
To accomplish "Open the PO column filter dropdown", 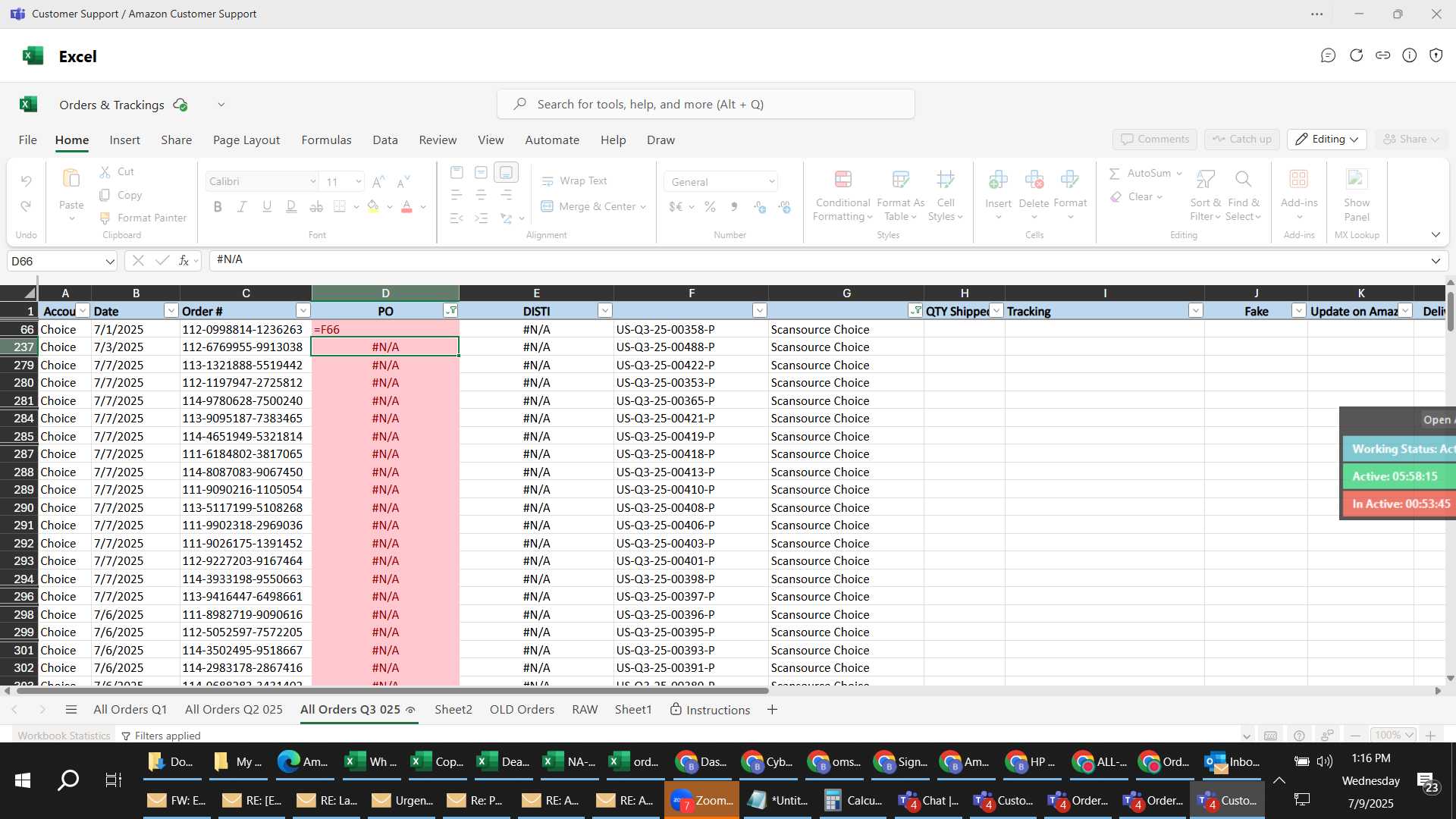I will 450,311.
